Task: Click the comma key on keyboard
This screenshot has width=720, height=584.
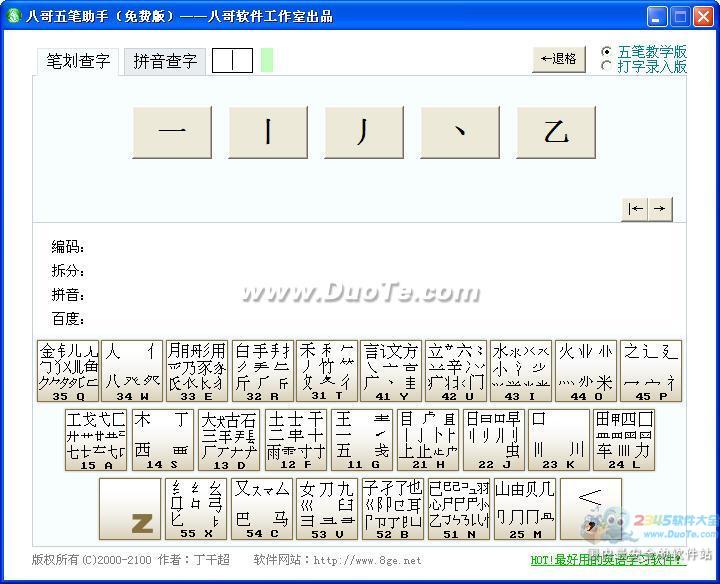Action: point(591,509)
